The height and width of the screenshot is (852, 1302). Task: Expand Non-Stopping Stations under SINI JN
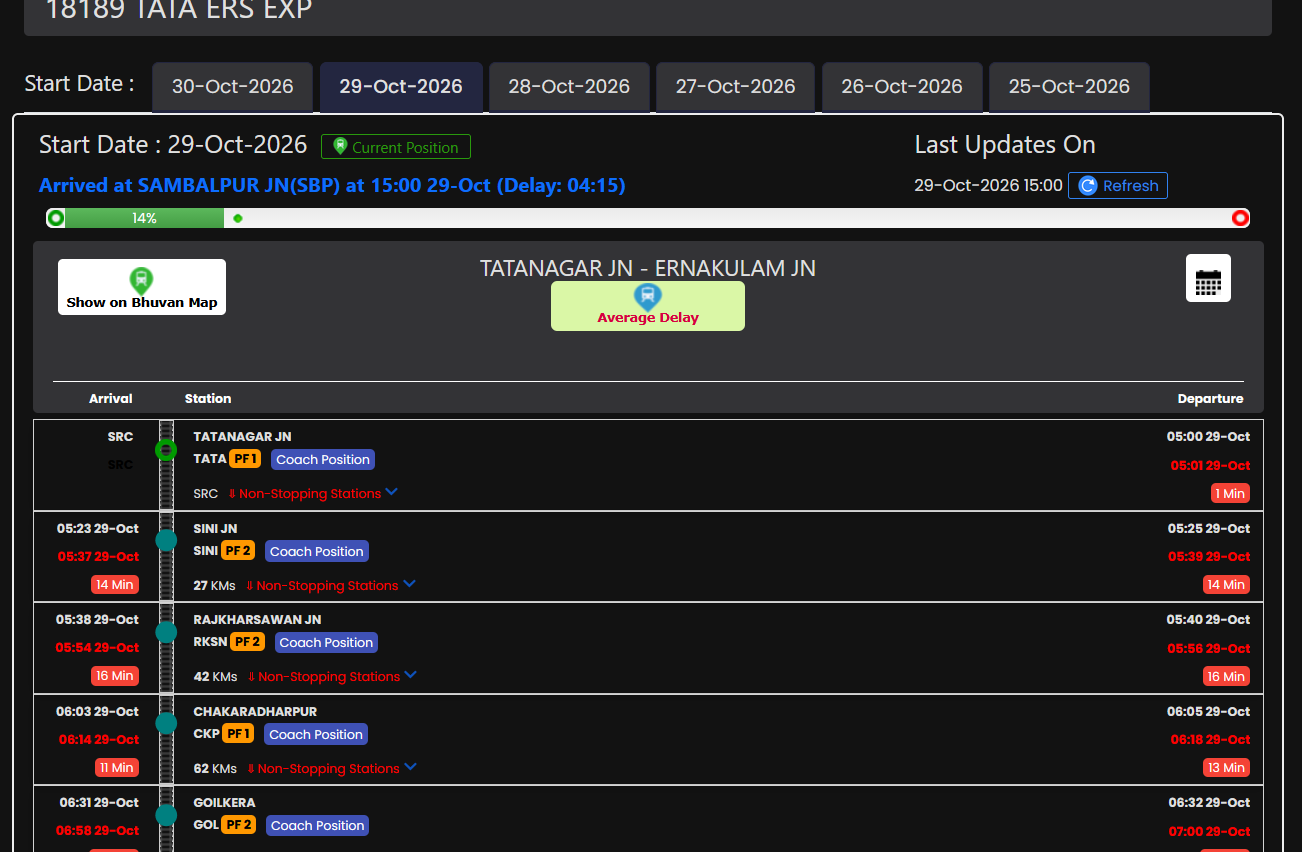pos(330,585)
